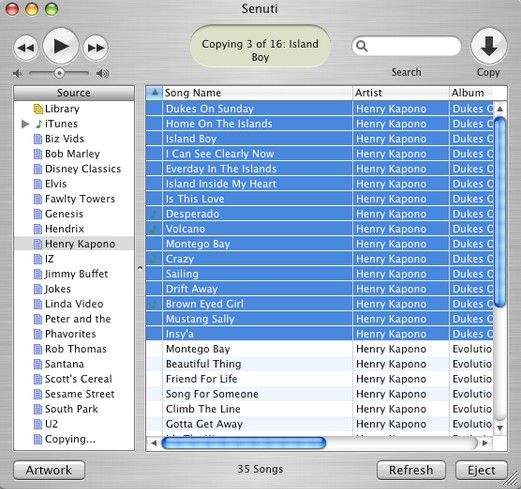Click the horizontal scrollbar left arrow
The width and height of the screenshot is (521, 489).
pos(154,443)
